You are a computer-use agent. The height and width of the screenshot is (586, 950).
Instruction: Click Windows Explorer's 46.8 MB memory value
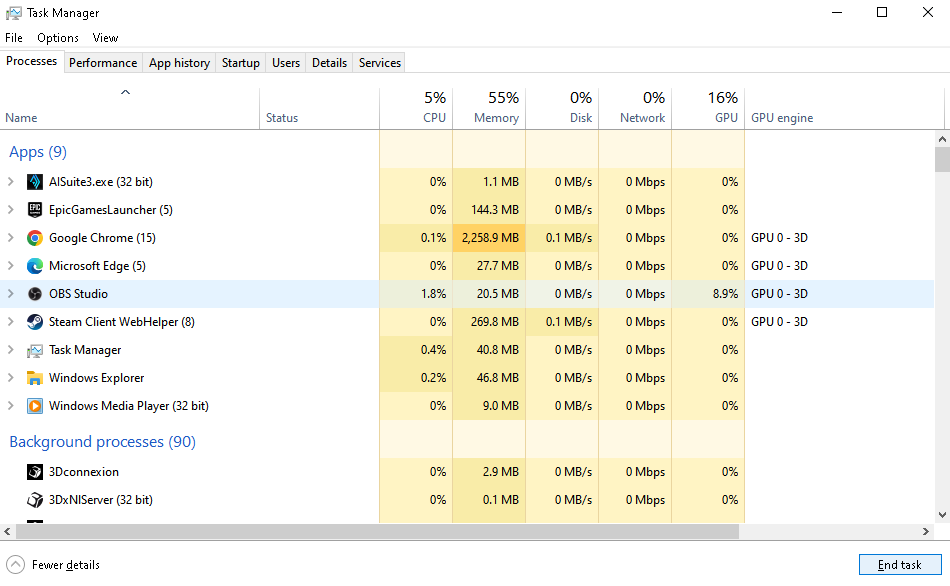coord(497,378)
